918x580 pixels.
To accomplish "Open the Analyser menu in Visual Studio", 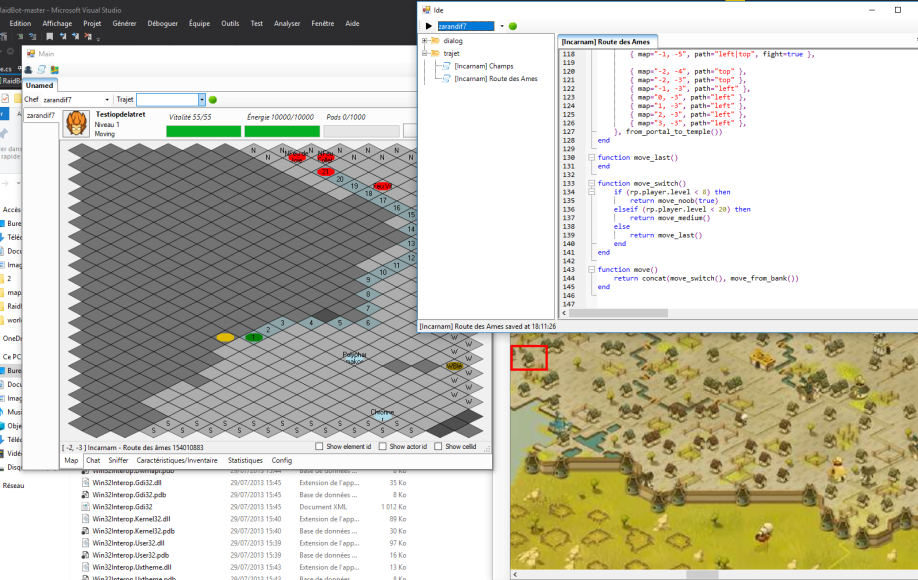I will tap(287, 23).
